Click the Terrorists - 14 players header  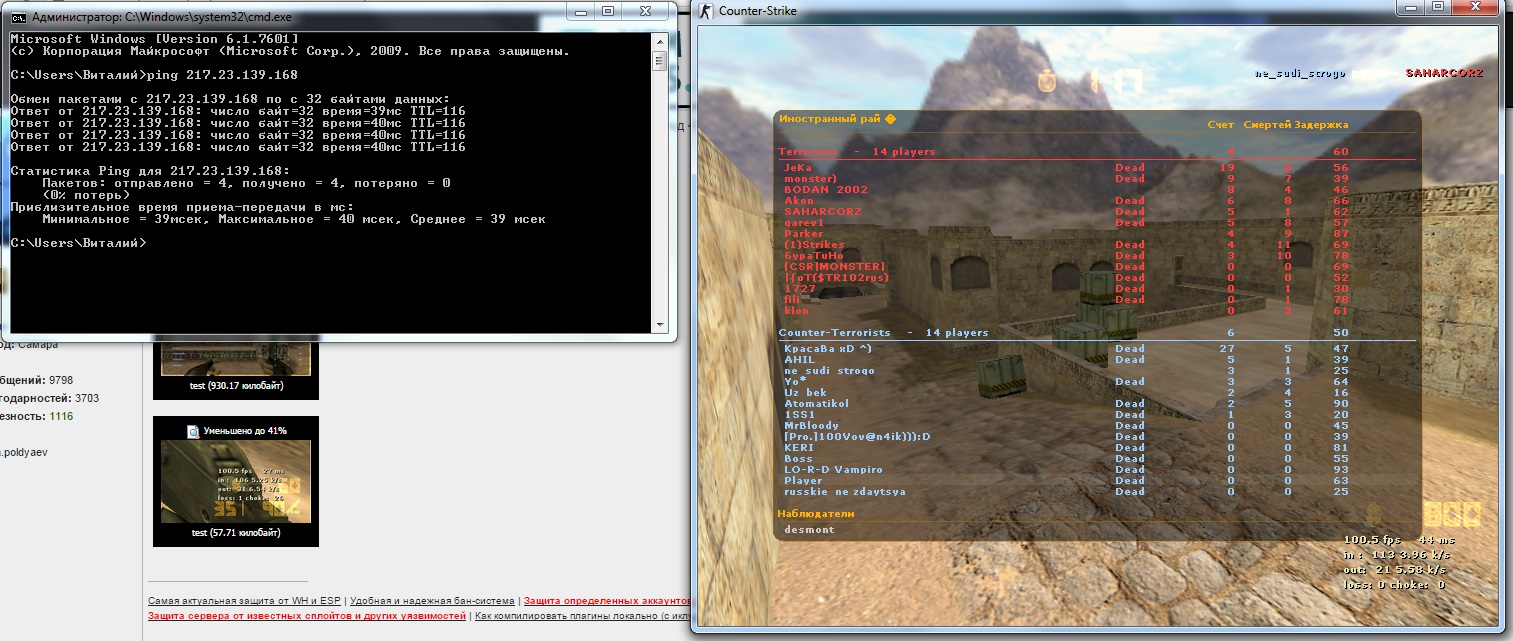click(857, 152)
